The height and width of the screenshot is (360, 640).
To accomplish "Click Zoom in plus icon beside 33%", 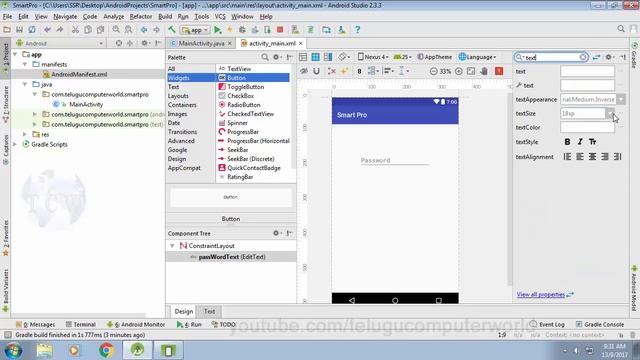I will [x=459, y=71].
